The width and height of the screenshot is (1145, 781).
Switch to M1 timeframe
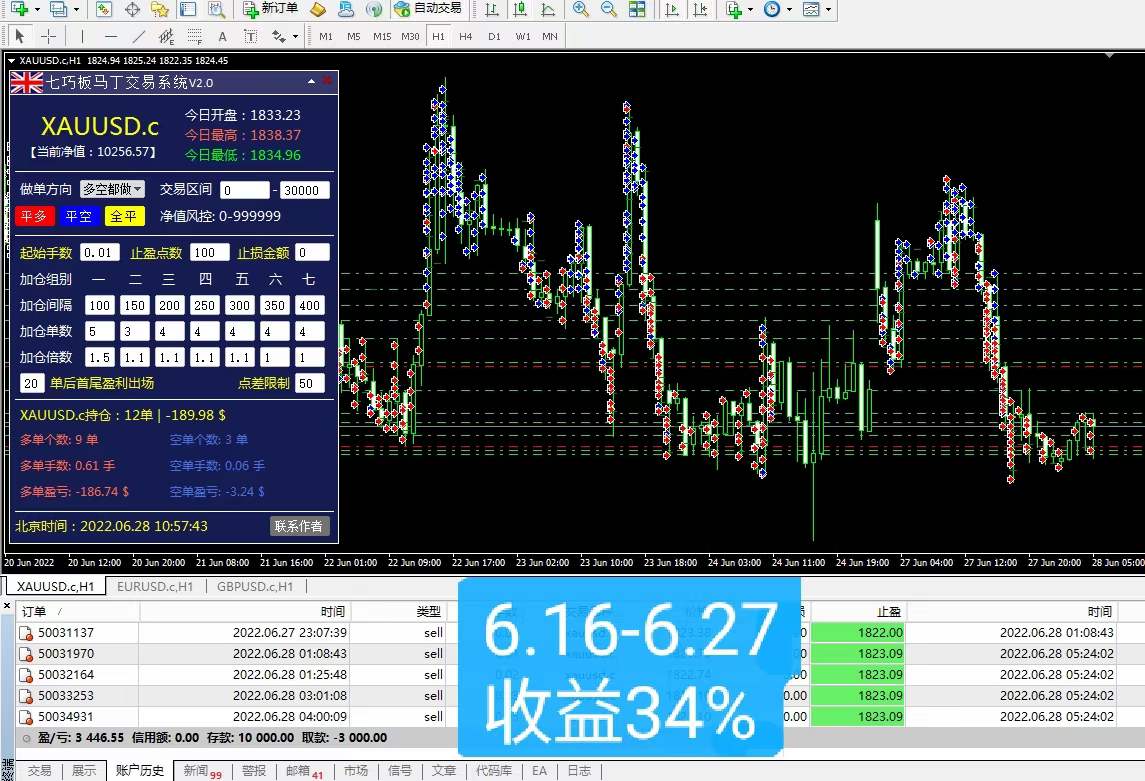point(326,36)
